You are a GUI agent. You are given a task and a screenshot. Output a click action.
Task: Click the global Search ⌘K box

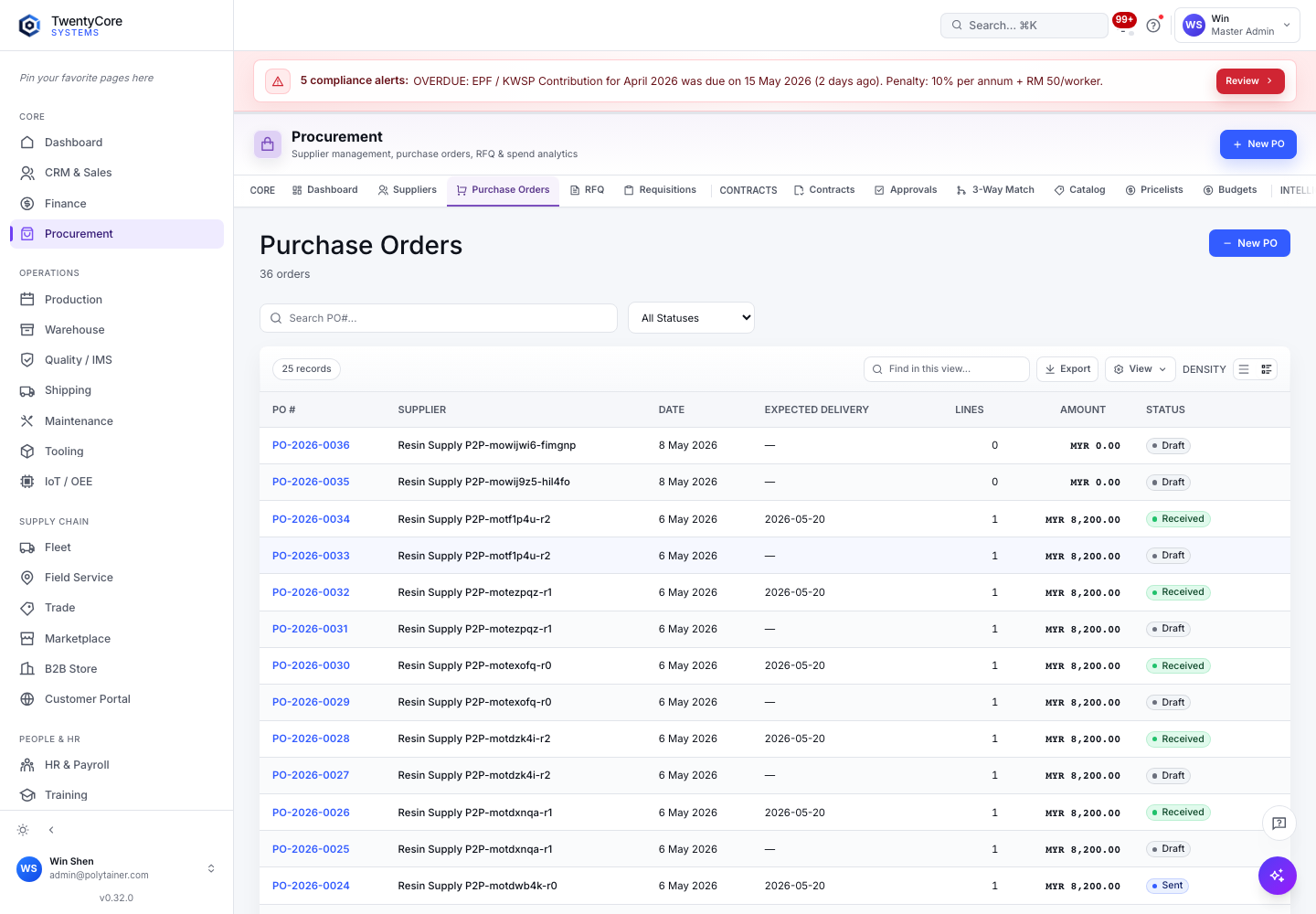point(1024,26)
